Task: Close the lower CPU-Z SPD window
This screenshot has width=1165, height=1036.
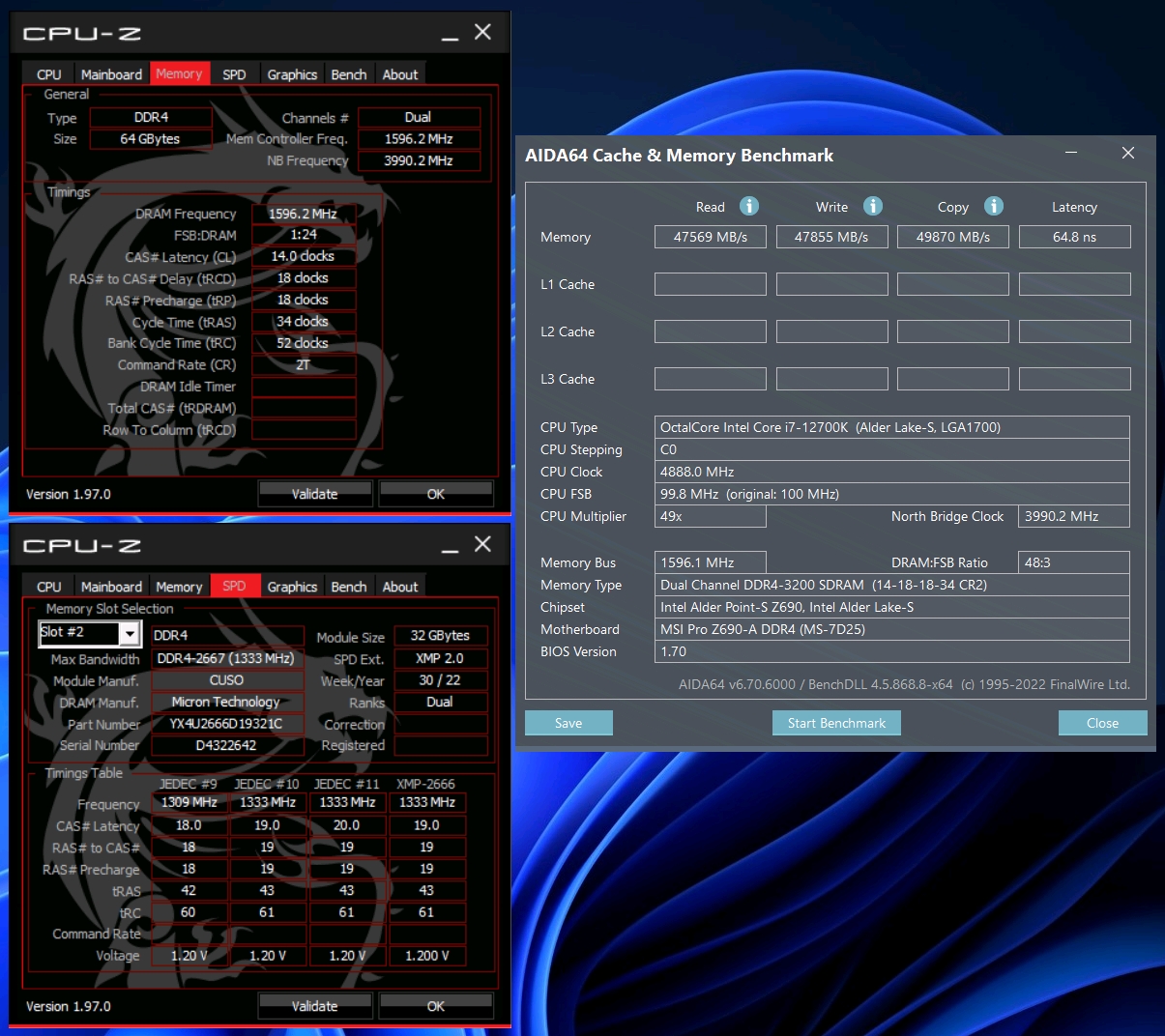Action: (x=482, y=544)
